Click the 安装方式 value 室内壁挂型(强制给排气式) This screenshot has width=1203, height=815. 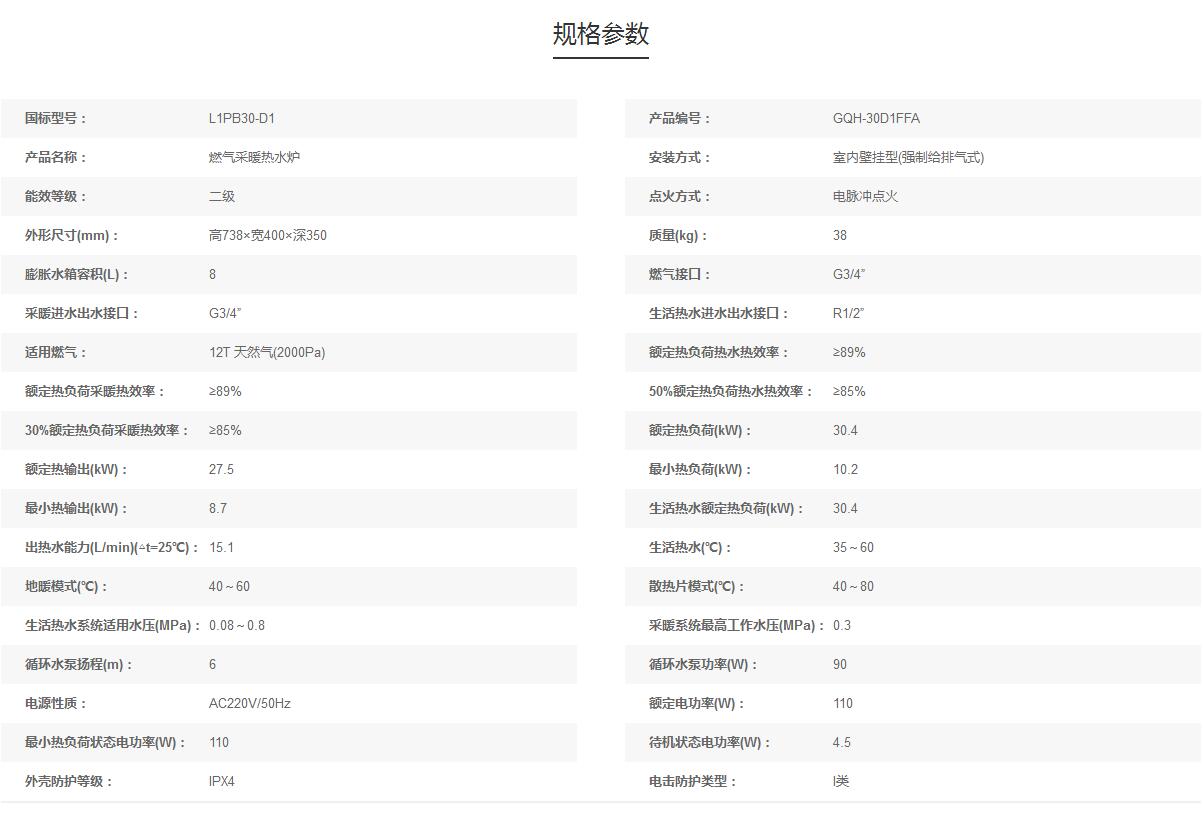click(x=908, y=157)
